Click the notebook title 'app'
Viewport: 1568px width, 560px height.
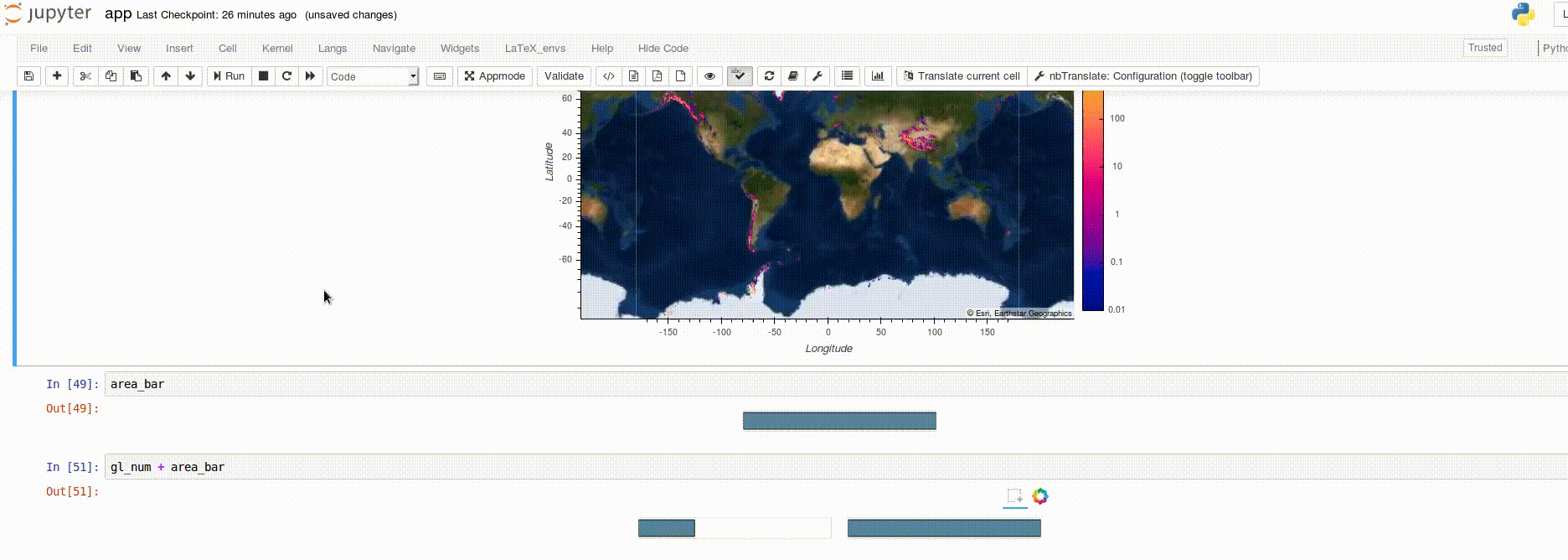pyautogui.click(x=118, y=14)
